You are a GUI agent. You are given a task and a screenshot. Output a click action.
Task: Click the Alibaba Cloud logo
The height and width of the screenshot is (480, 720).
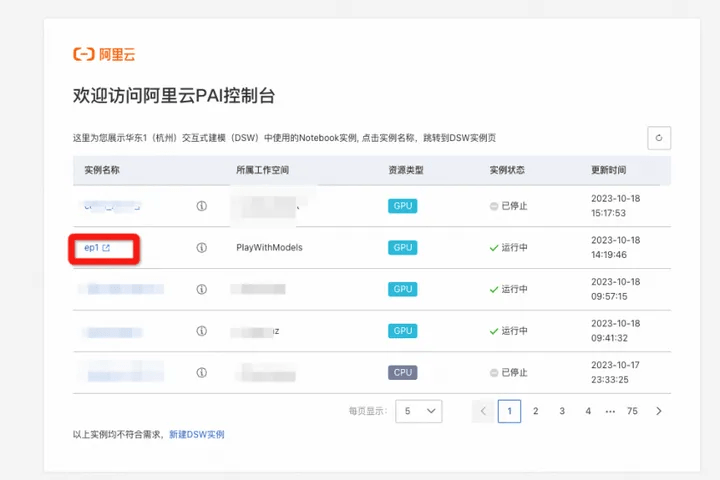point(104,54)
